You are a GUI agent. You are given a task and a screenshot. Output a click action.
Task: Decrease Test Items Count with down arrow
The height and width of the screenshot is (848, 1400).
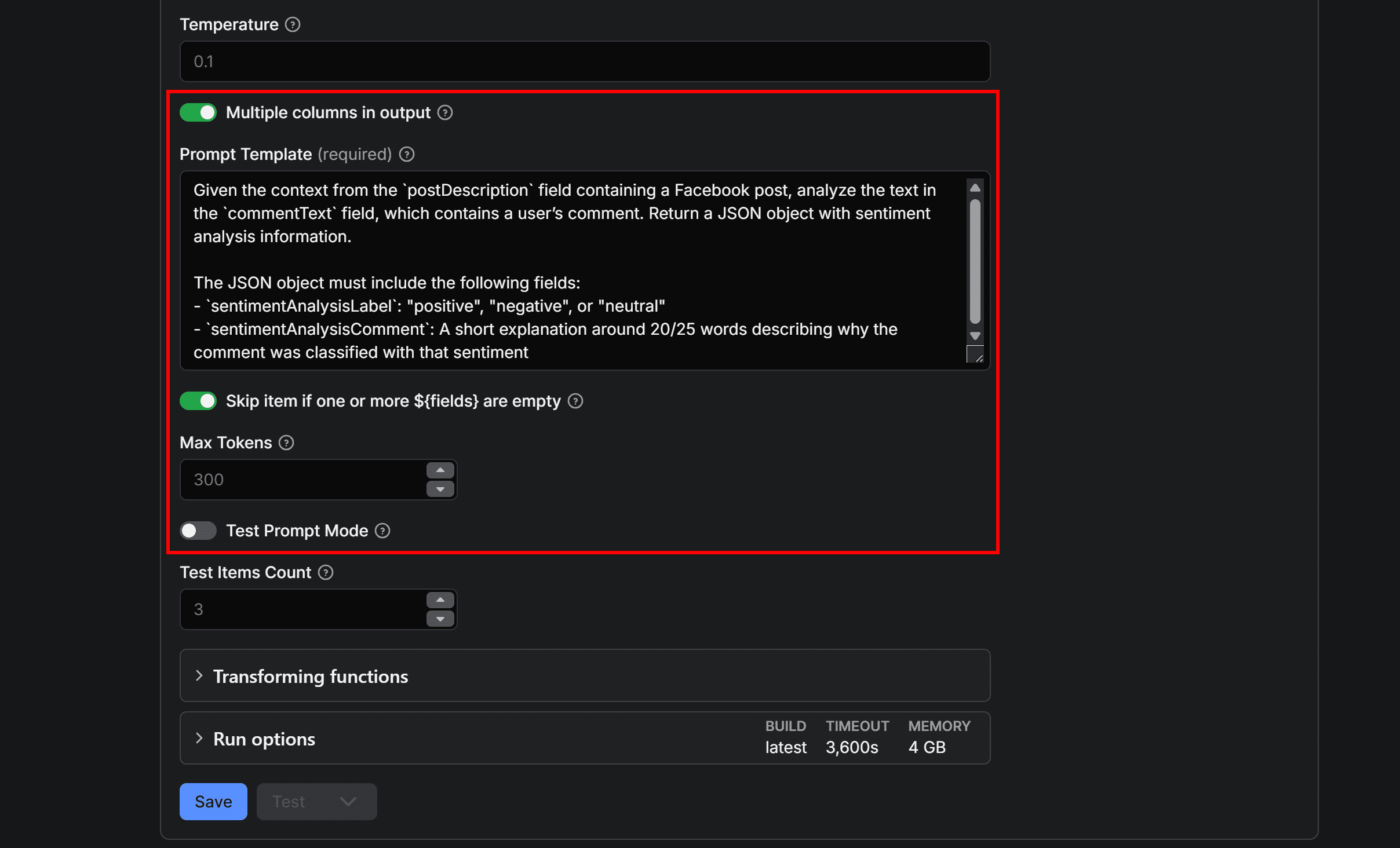[x=440, y=619]
